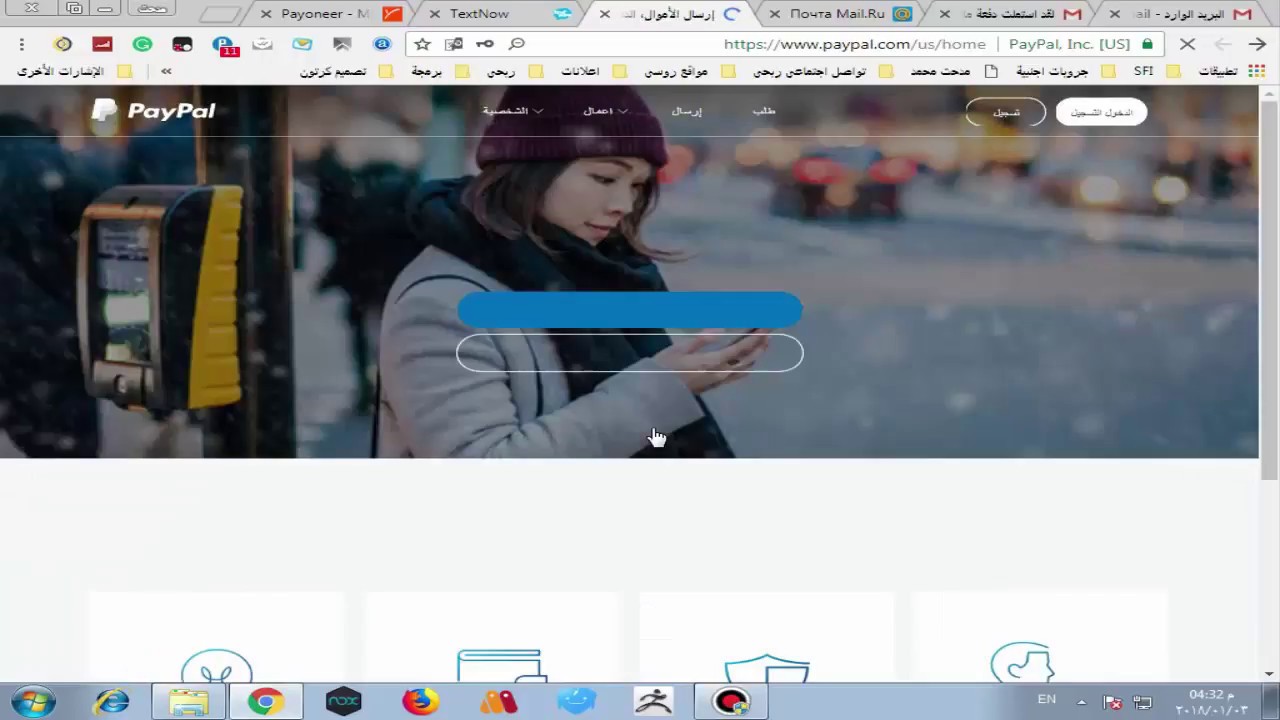This screenshot has height=720, width=1280.
Task: Stop loading the page with the X button
Action: point(1187,44)
